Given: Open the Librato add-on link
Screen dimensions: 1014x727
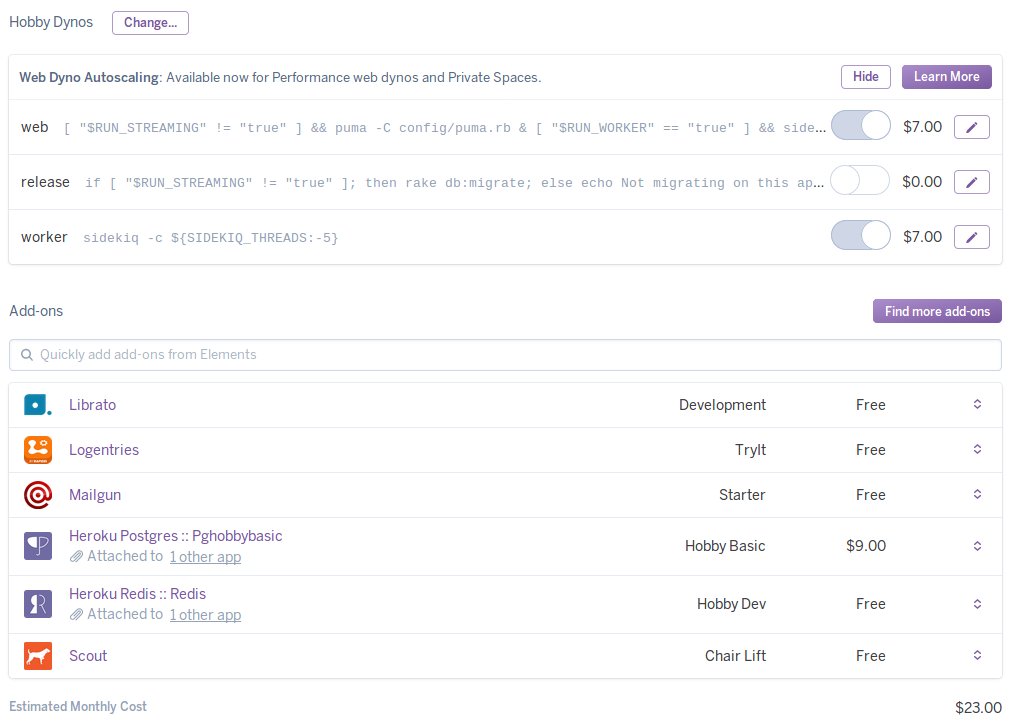Looking at the screenshot, I should point(92,405).
